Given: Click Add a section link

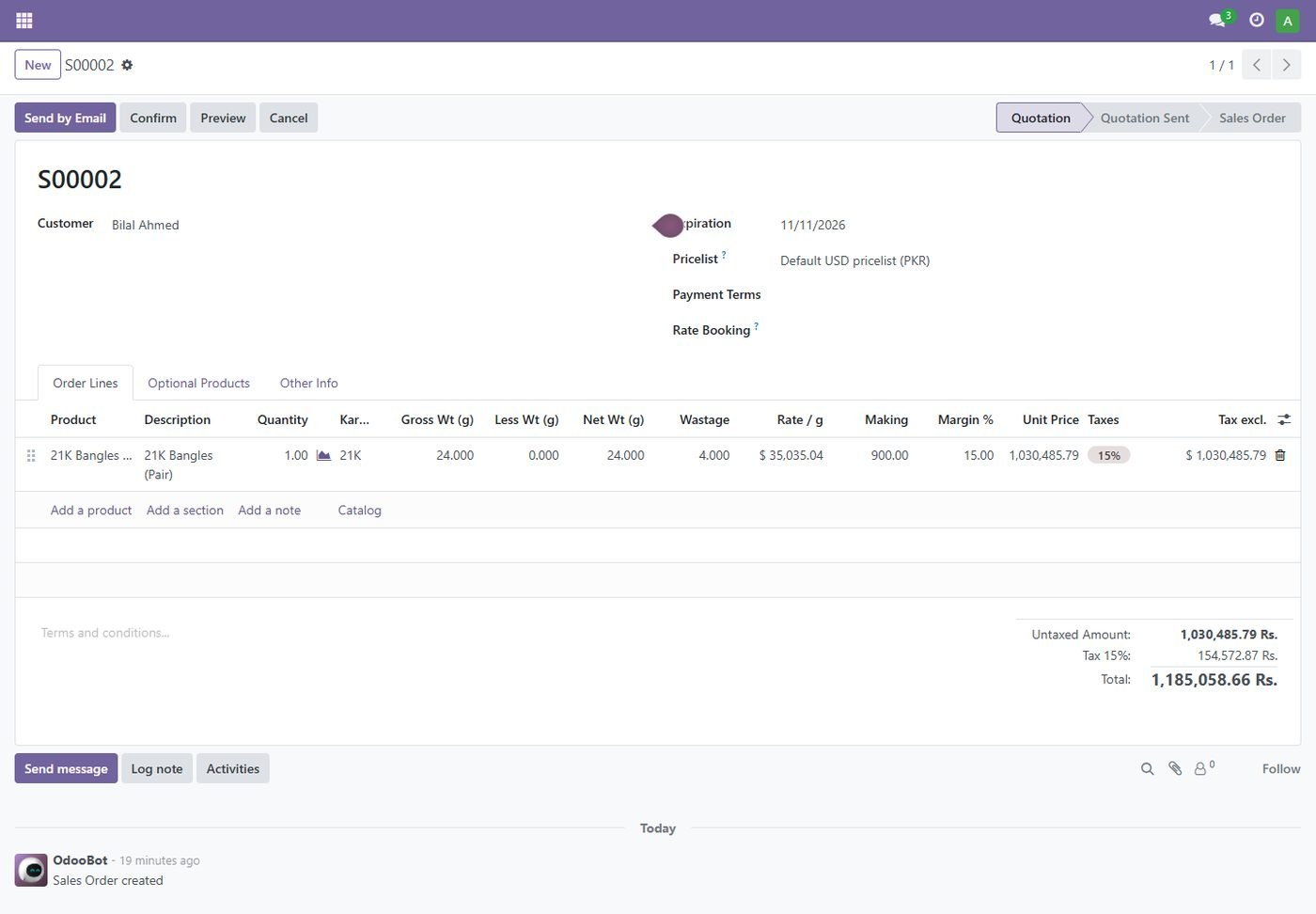Looking at the screenshot, I should (185, 510).
